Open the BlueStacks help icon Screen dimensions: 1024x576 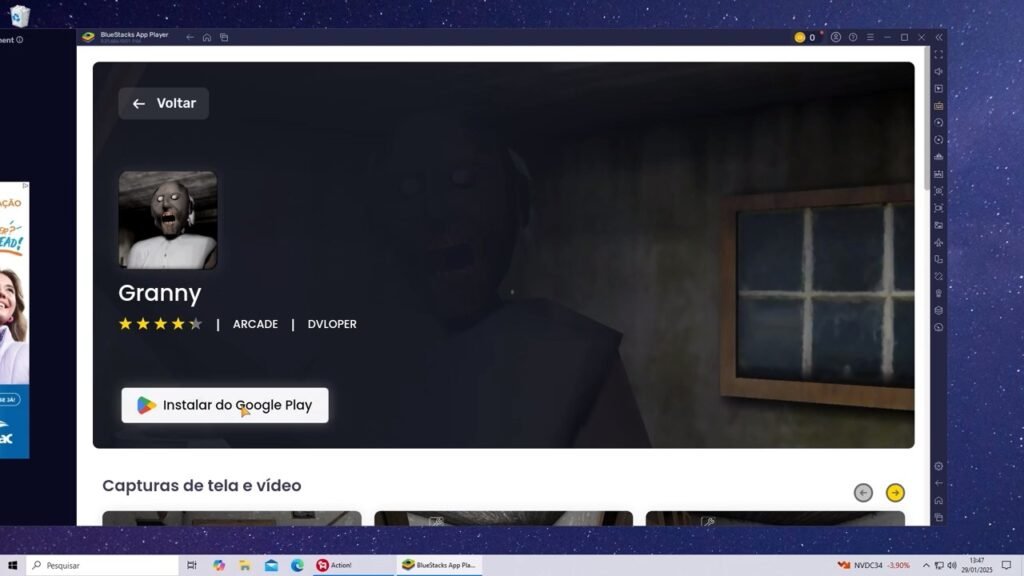pyautogui.click(x=853, y=37)
